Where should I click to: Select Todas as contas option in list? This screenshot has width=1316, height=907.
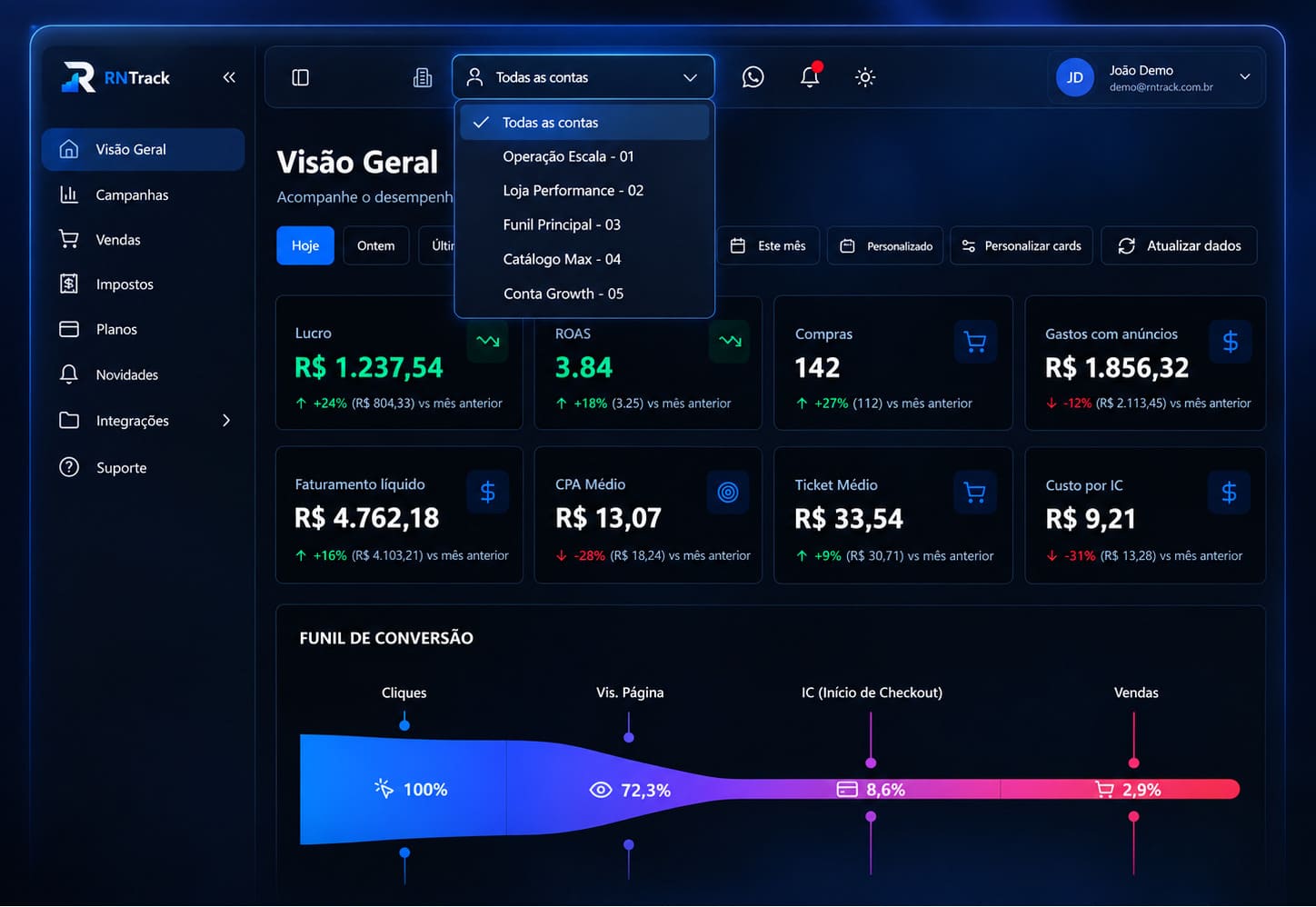point(584,122)
